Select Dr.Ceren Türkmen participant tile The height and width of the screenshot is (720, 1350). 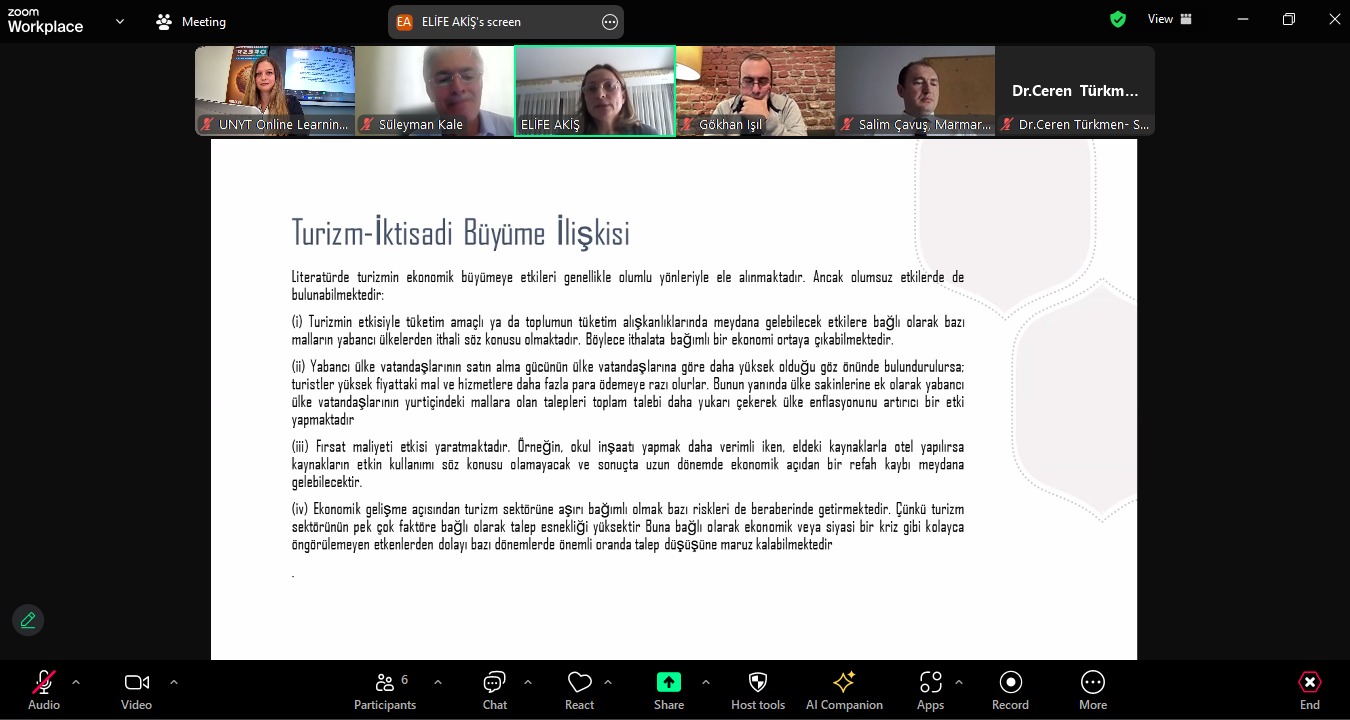pos(1075,91)
